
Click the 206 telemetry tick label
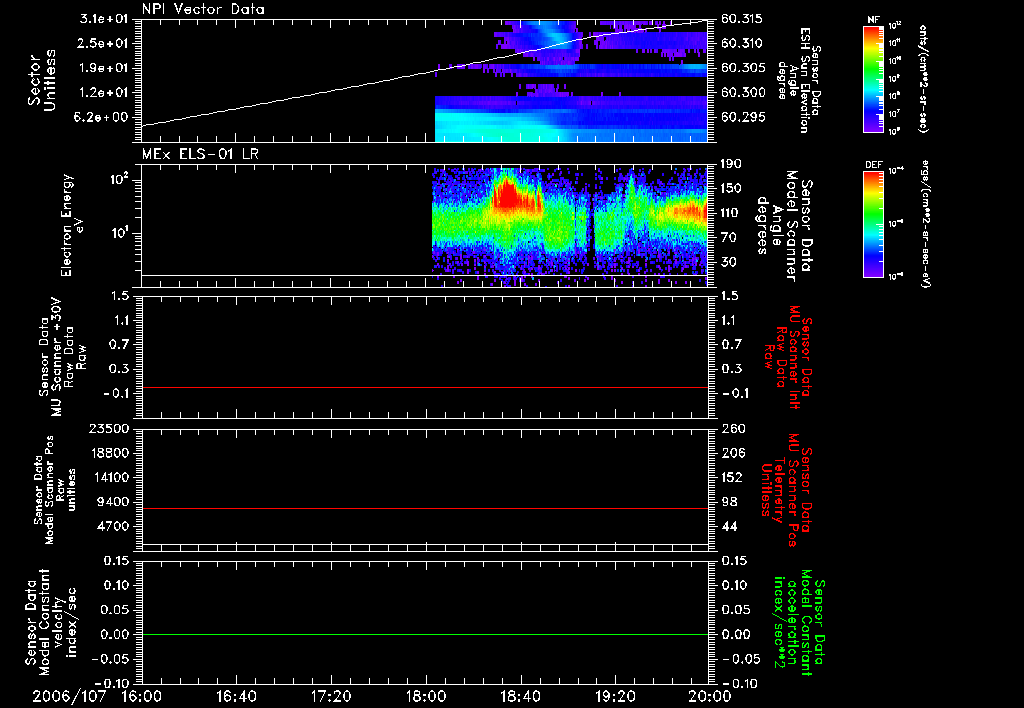pos(733,453)
